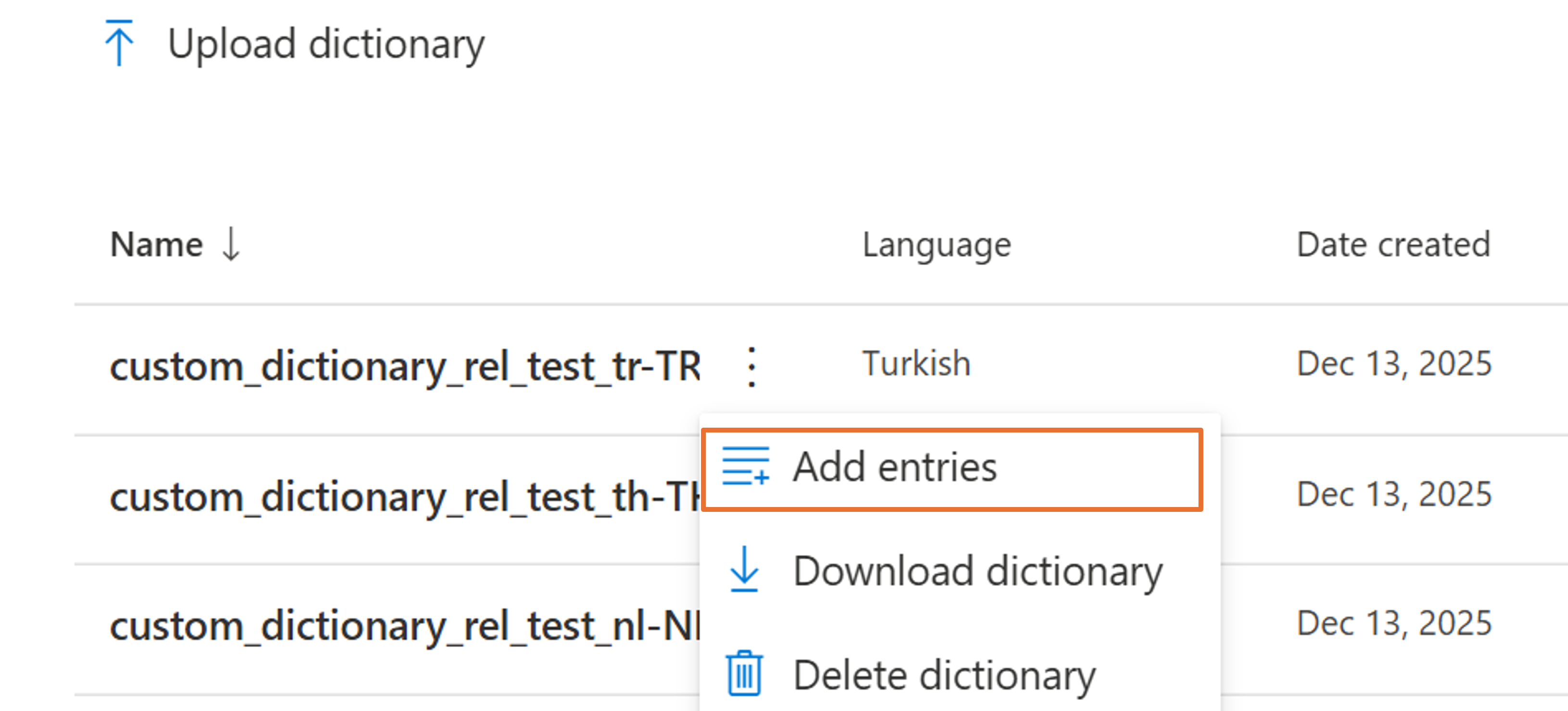Screen dimensions: 1568x711
Task: Click the date created in th-TH row
Action: 1394,495
